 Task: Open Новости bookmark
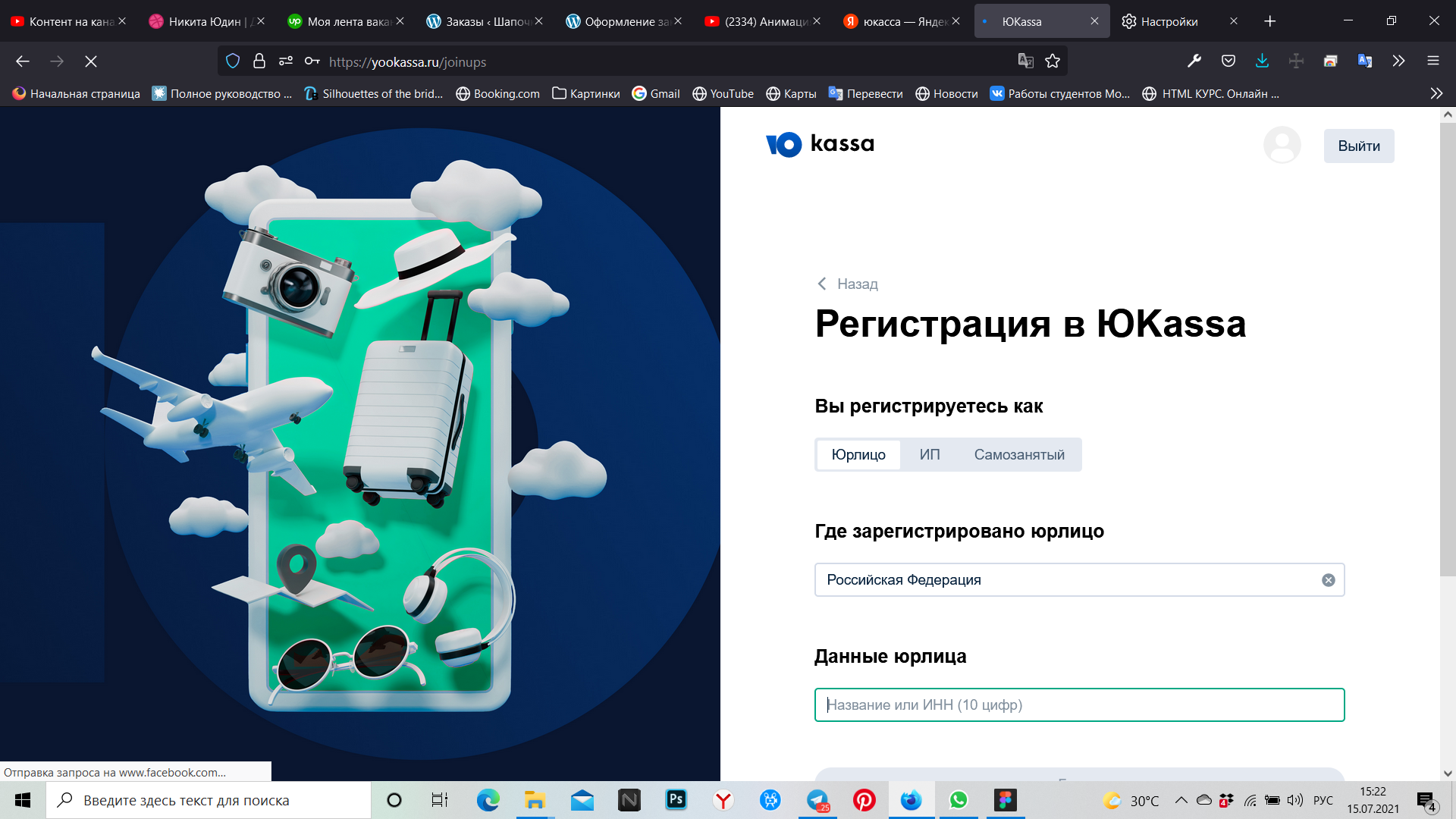coord(946,94)
